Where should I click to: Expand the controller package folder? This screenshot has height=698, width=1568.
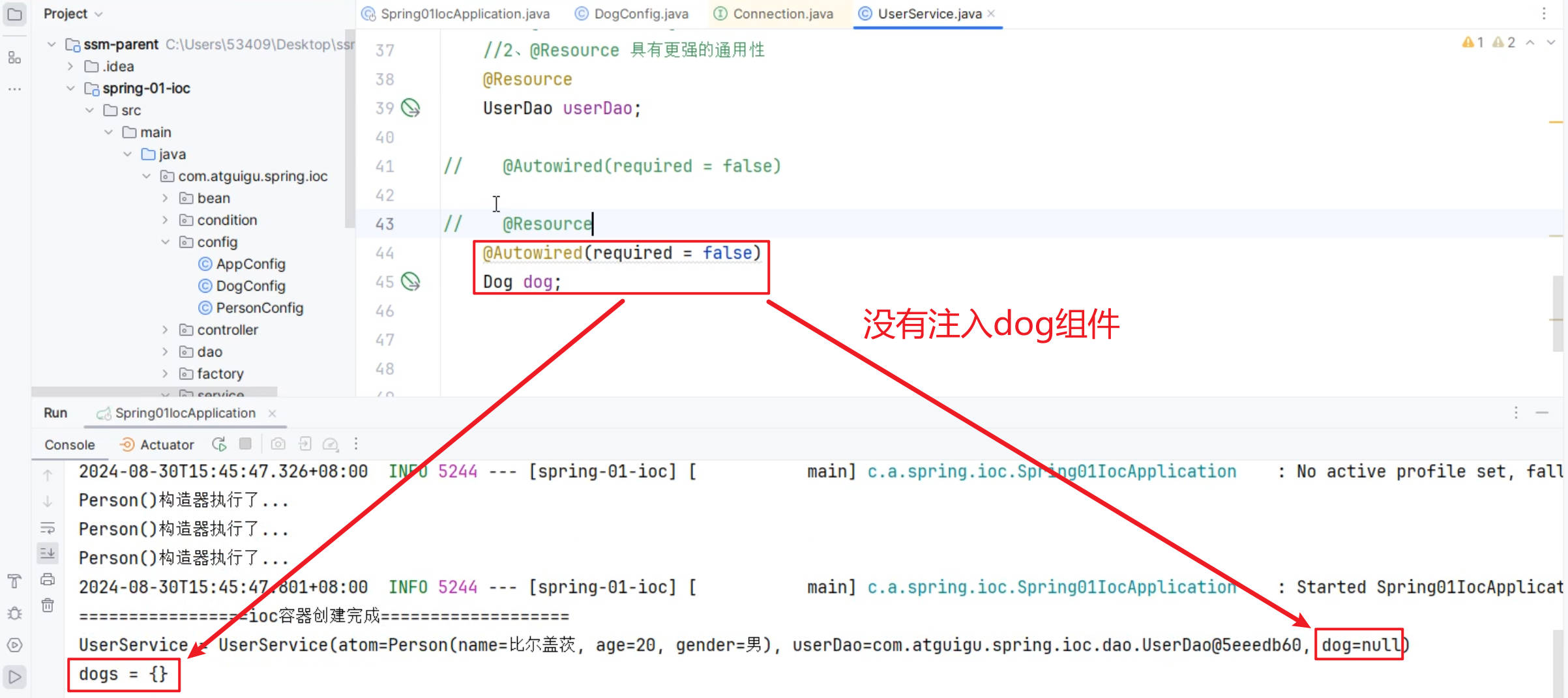point(166,330)
